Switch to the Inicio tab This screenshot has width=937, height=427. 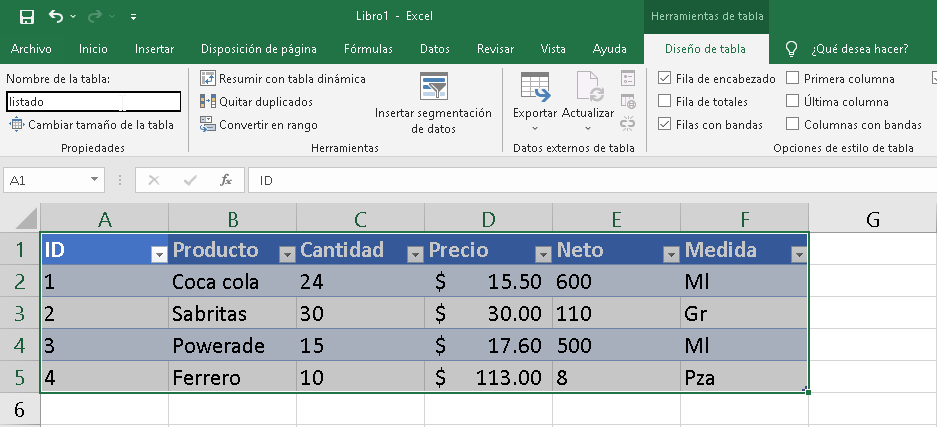[x=93, y=49]
